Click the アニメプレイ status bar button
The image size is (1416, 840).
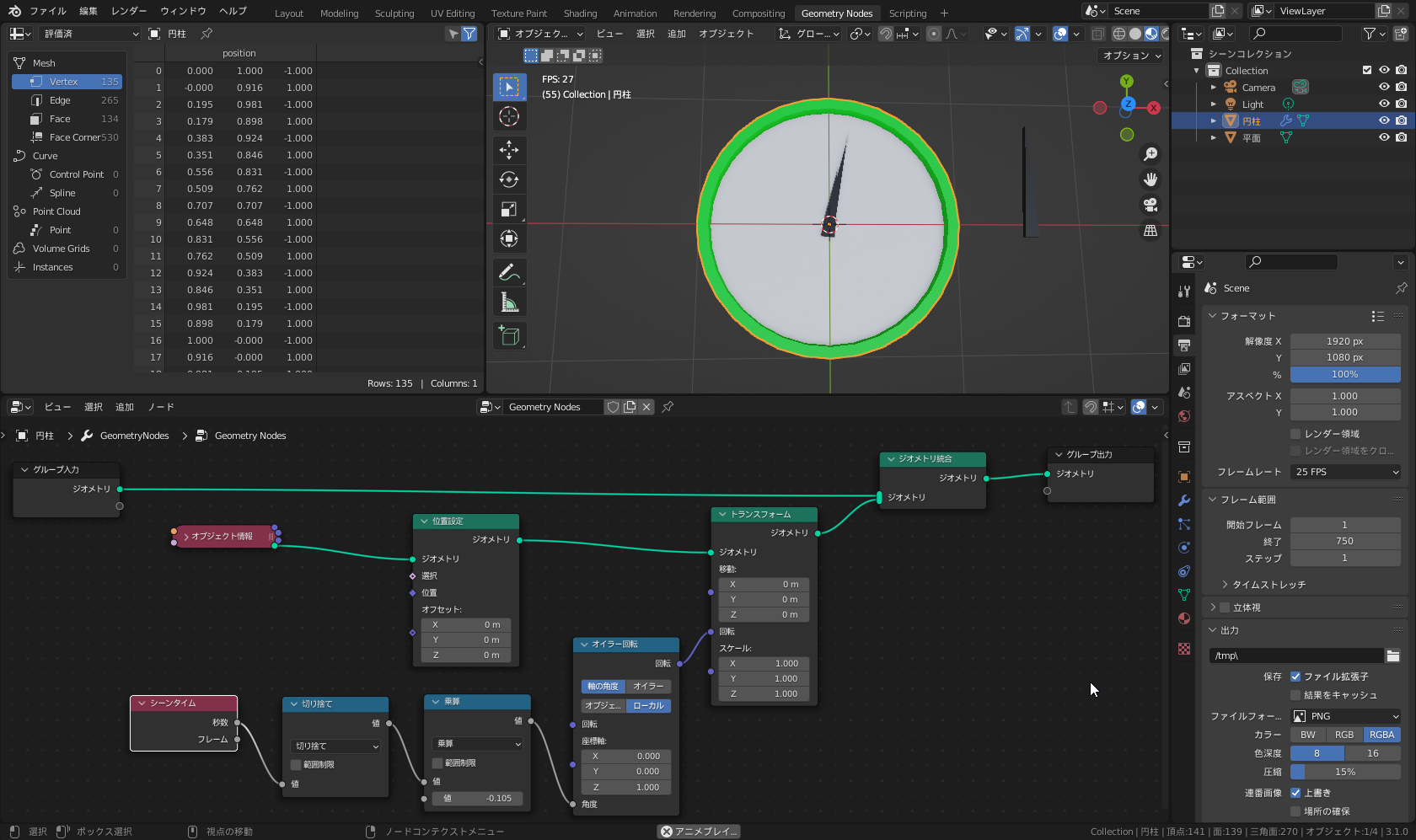pyautogui.click(x=699, y=832)
